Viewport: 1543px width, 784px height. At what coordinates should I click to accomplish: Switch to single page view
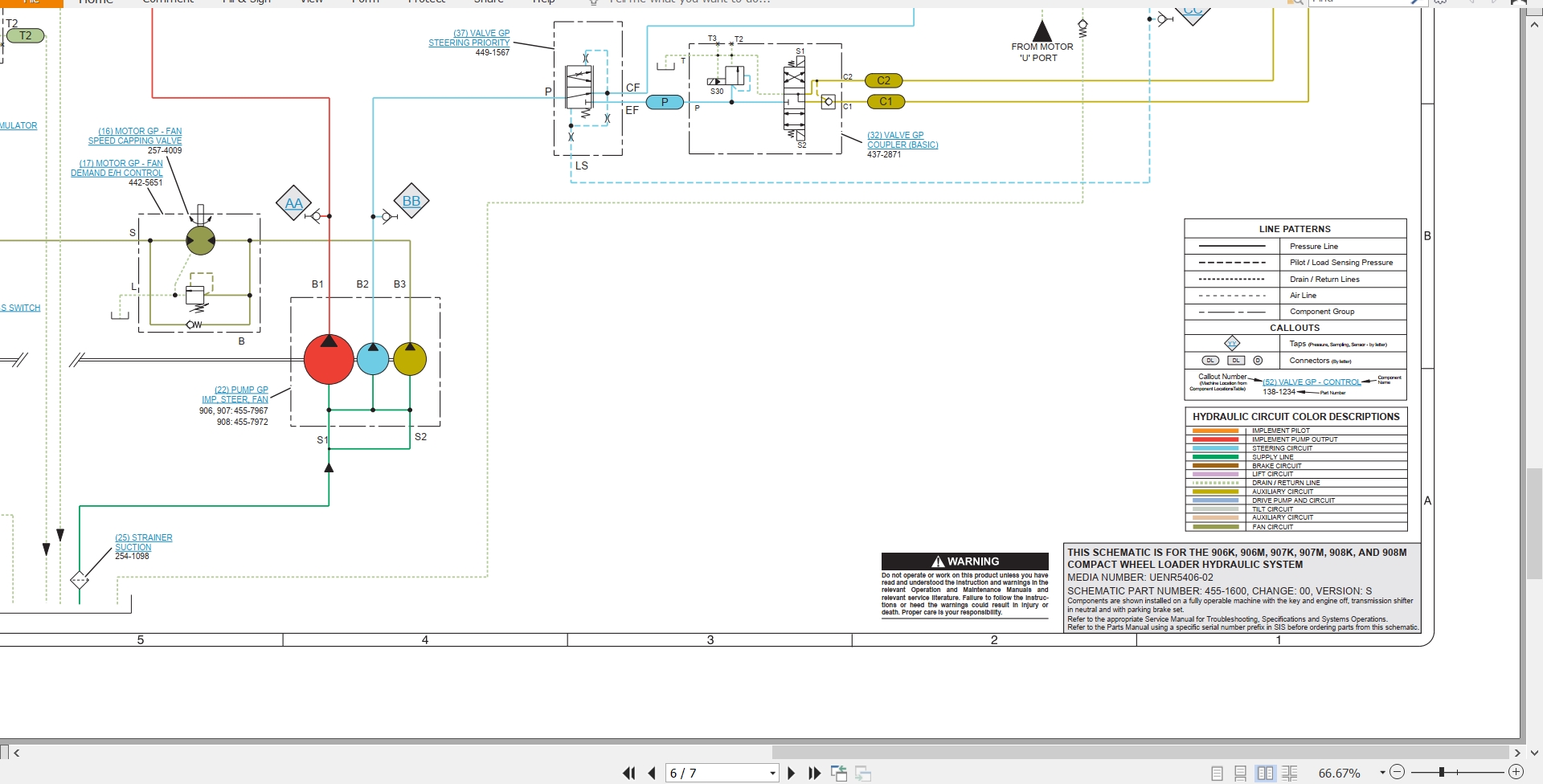click(1217, 773)
